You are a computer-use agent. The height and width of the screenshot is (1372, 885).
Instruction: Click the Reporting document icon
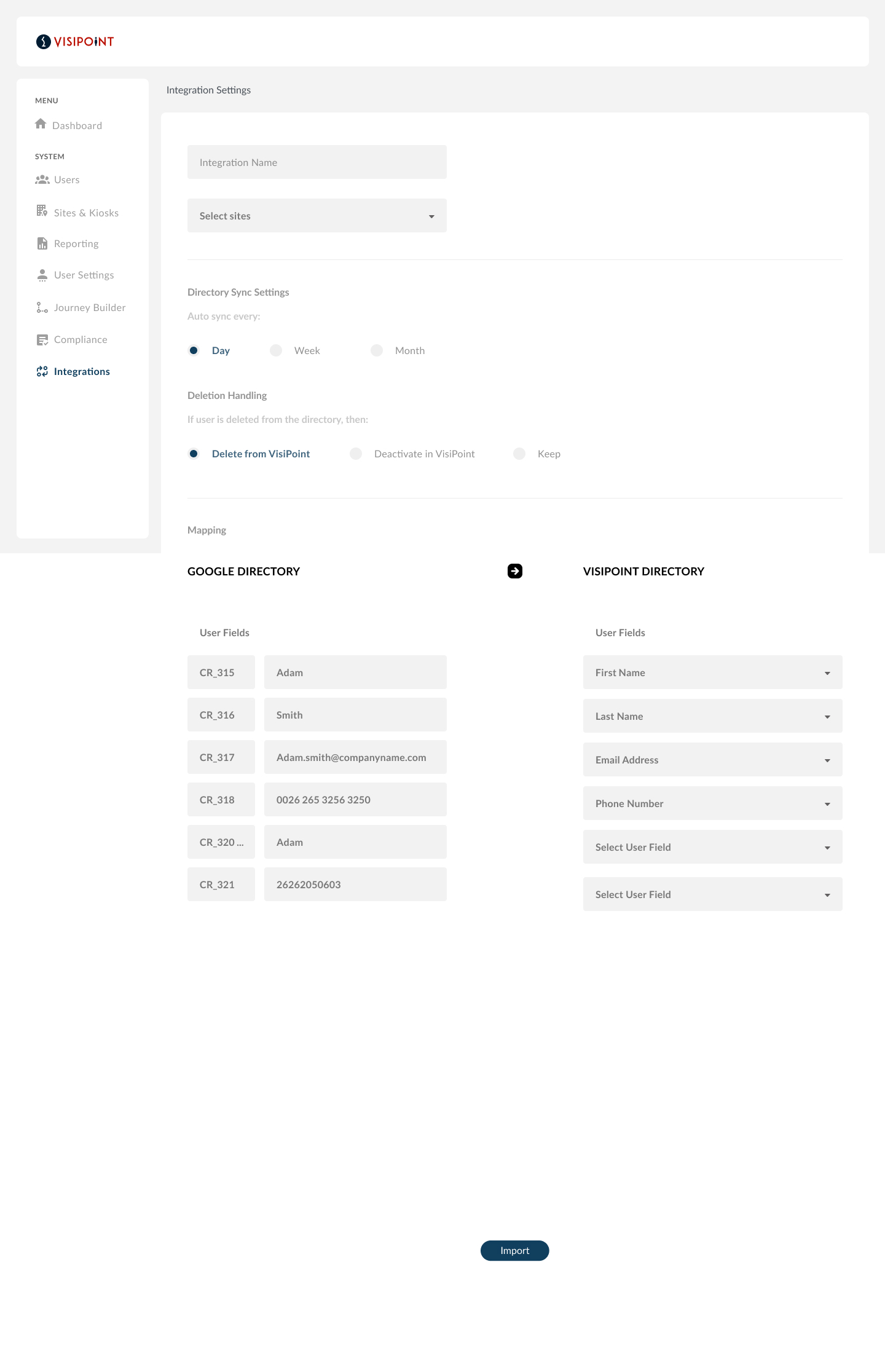[42, 243]
